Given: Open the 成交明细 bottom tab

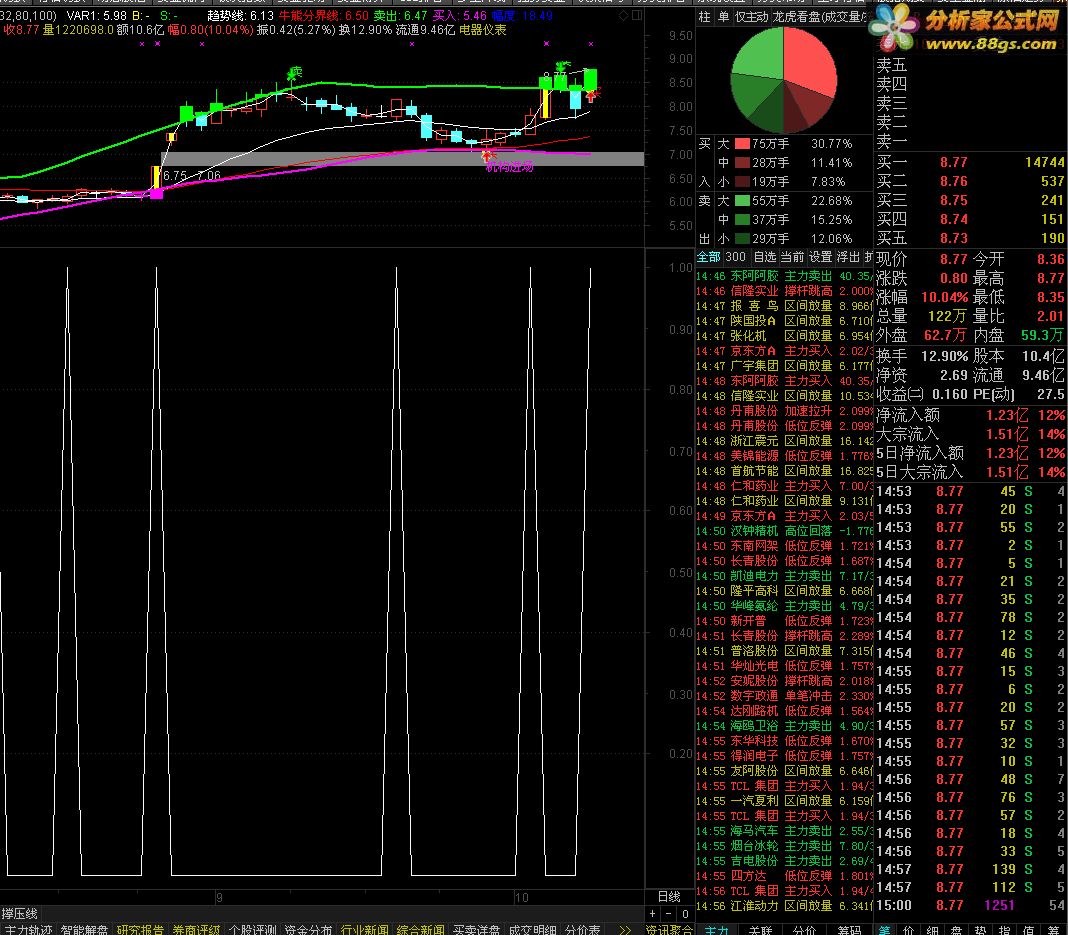Looking at the screenshot, I should (x=532, y=930).
